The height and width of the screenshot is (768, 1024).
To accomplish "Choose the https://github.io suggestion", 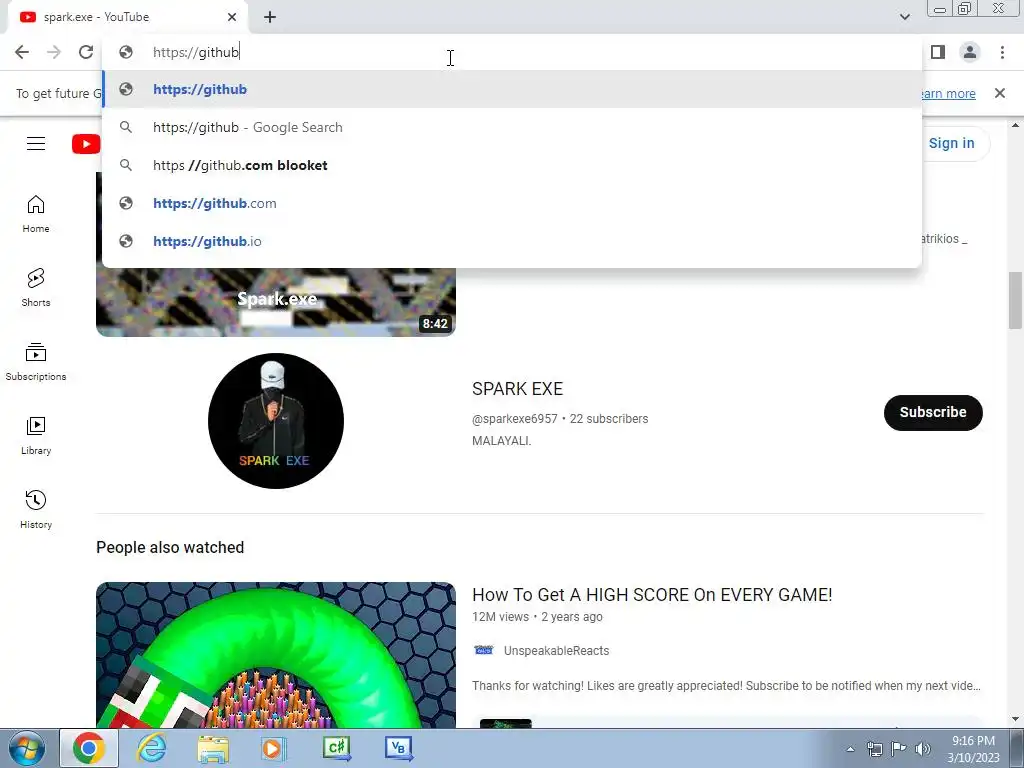I will tap(512, 241).
